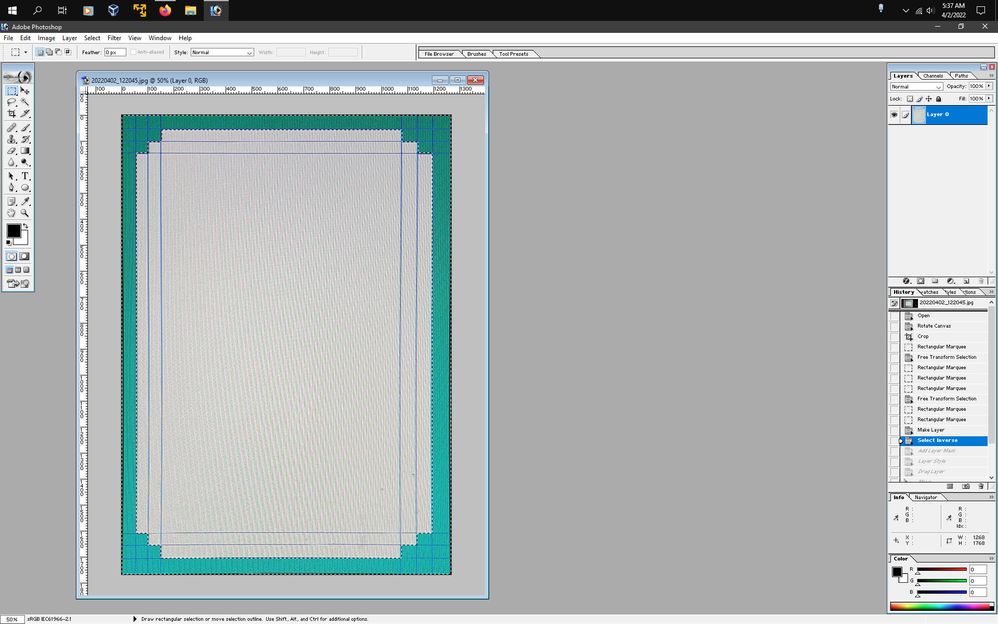998x624 pixels.
Task: Switch to the Paths tab
Action: pyautogui.click(x=961, y=76)
